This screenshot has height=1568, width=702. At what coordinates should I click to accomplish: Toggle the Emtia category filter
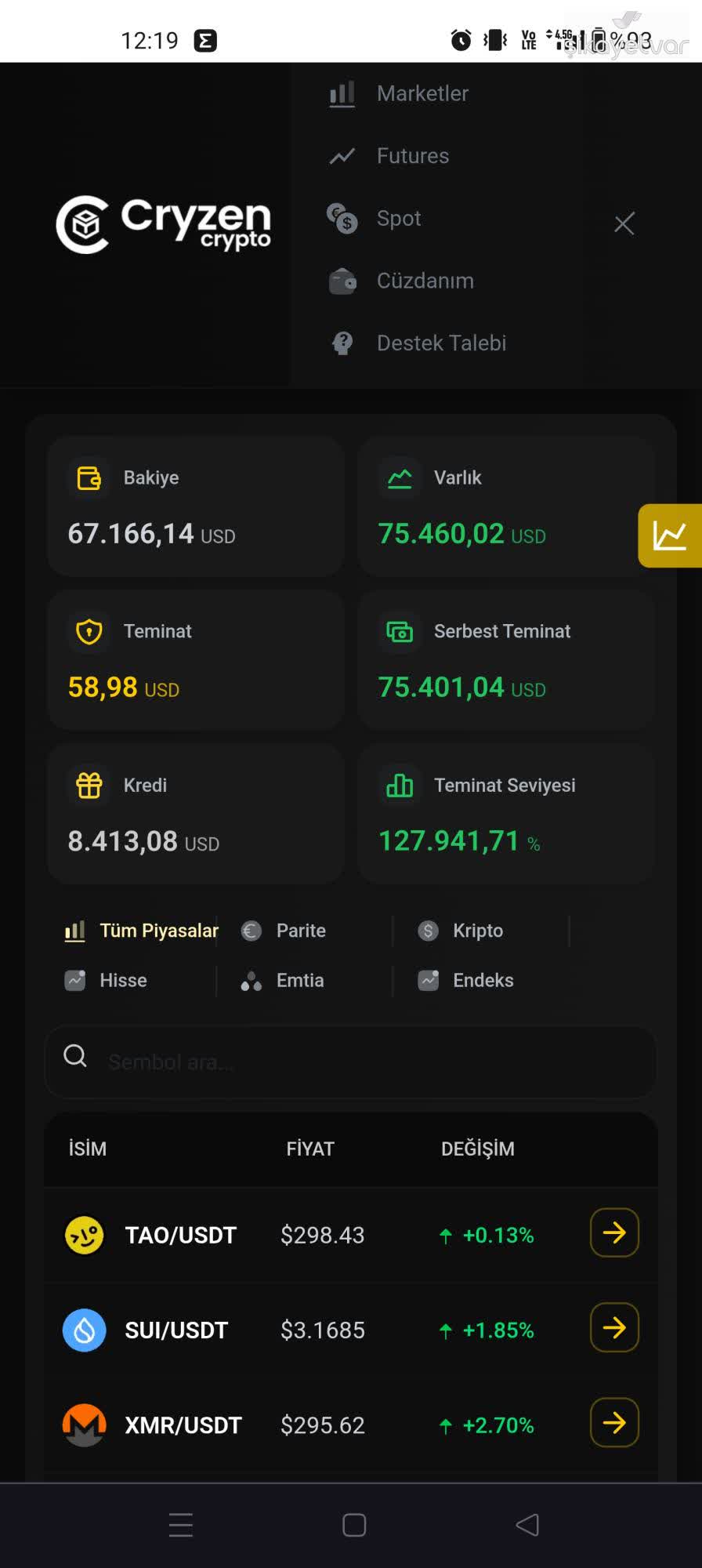pos(299,980)
